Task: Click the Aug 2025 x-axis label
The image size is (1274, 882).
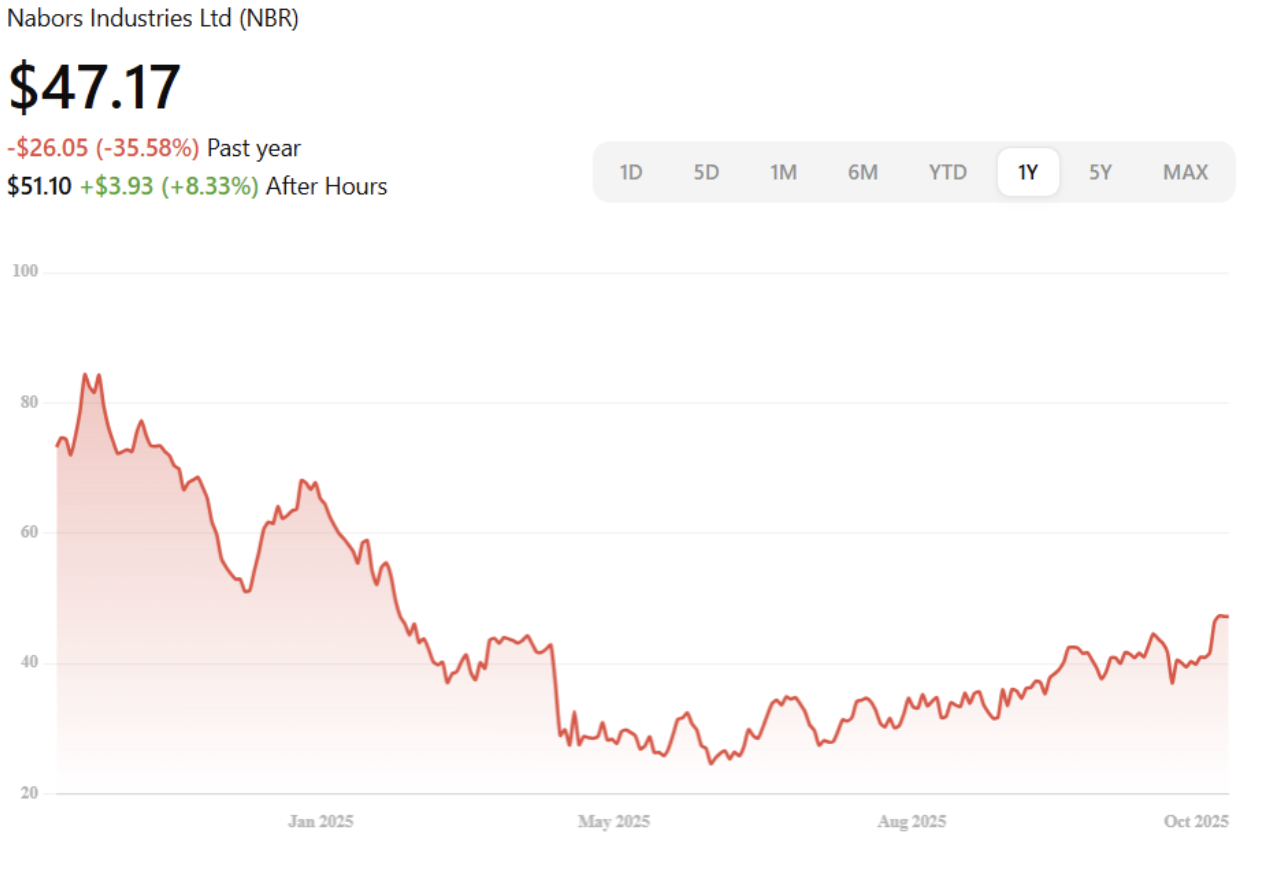Action: [911, 822]
